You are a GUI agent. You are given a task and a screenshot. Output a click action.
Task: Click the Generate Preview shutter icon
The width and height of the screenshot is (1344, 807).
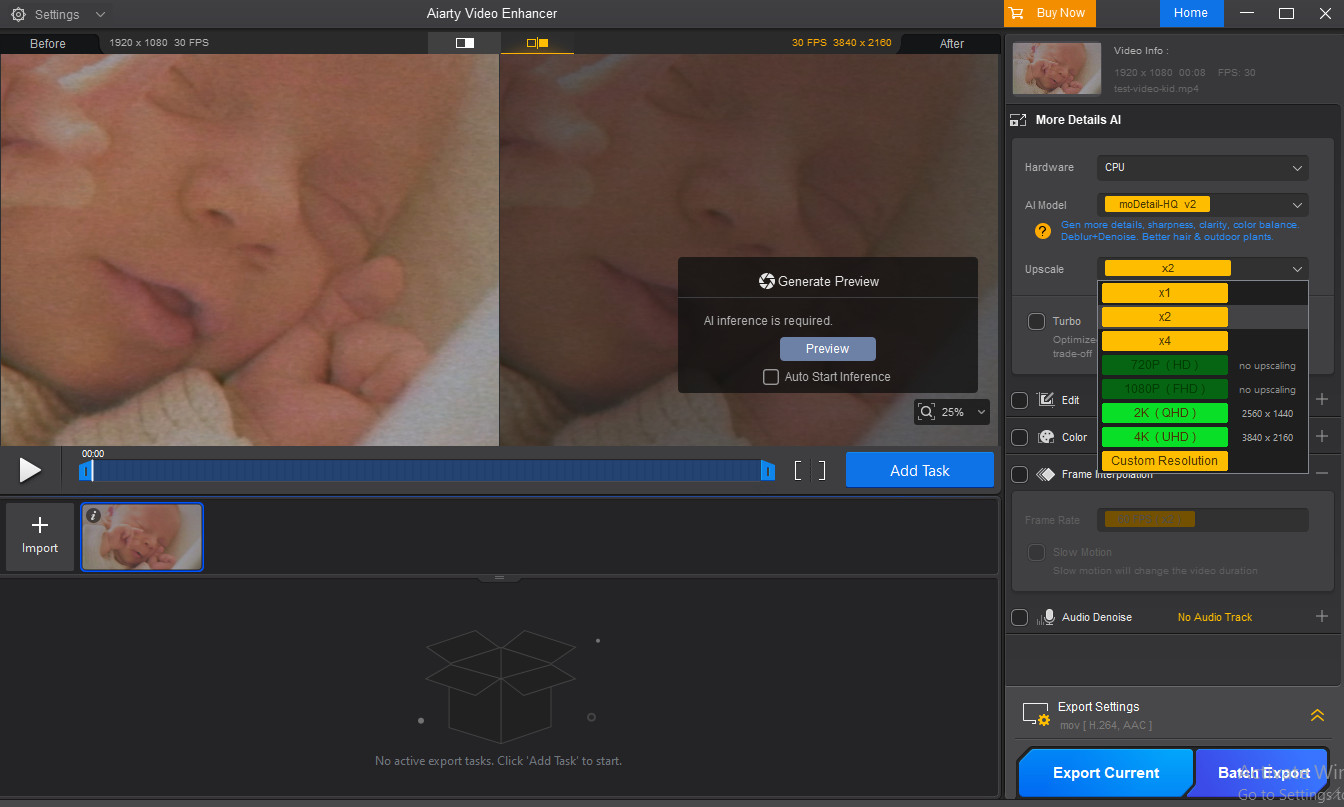pyautogui.click(x=767, y=281)
